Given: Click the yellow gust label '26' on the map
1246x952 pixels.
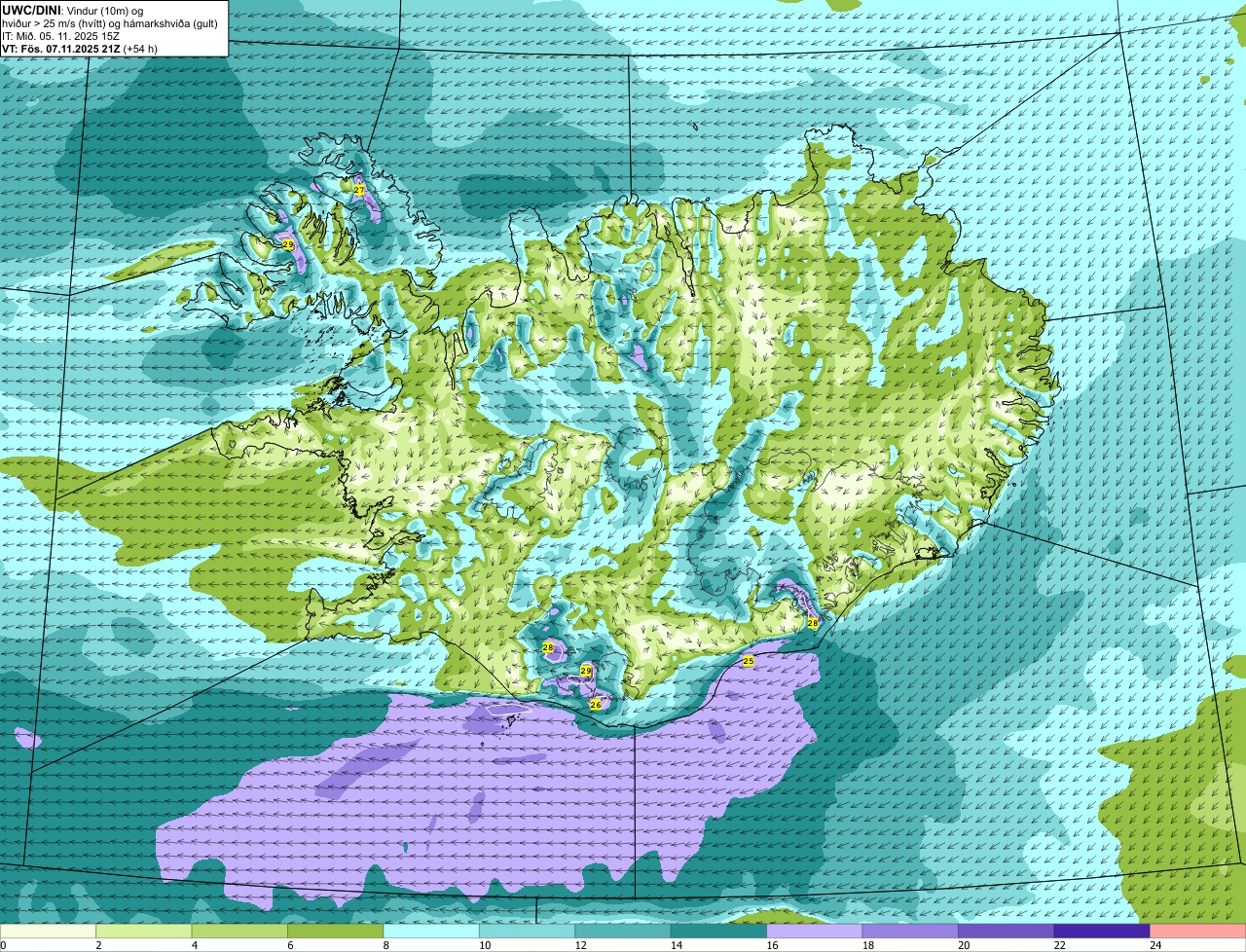Looking at the screenshot, I should point(596,704).
